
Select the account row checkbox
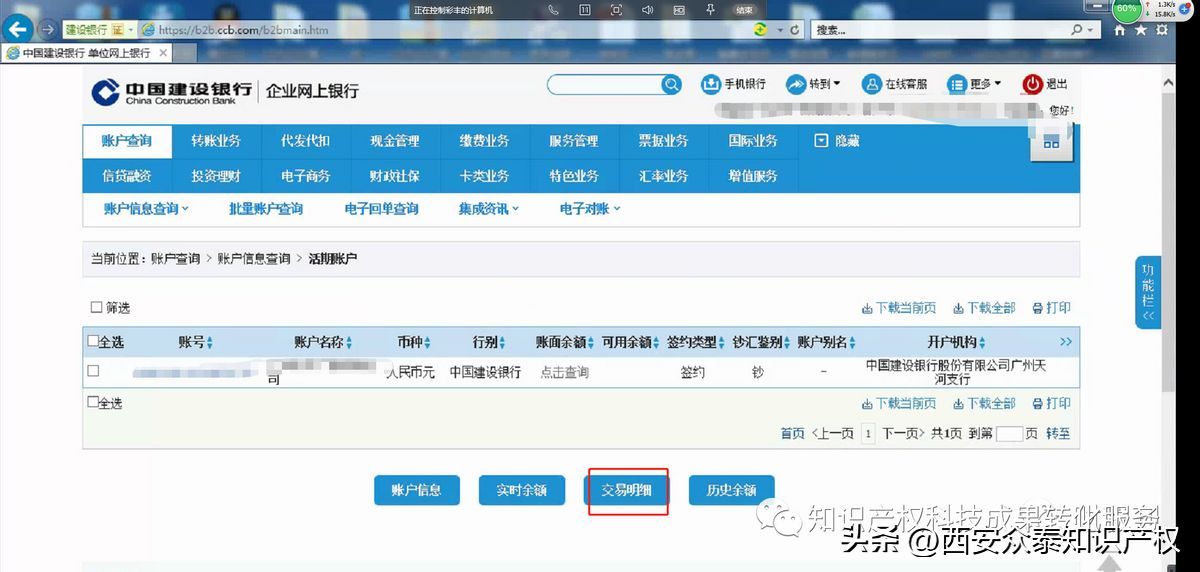[x=93, y=371]
